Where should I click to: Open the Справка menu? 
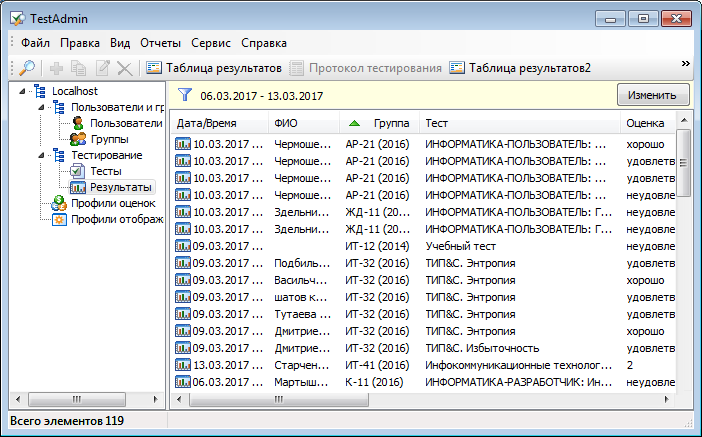click(x=264, y=43)
